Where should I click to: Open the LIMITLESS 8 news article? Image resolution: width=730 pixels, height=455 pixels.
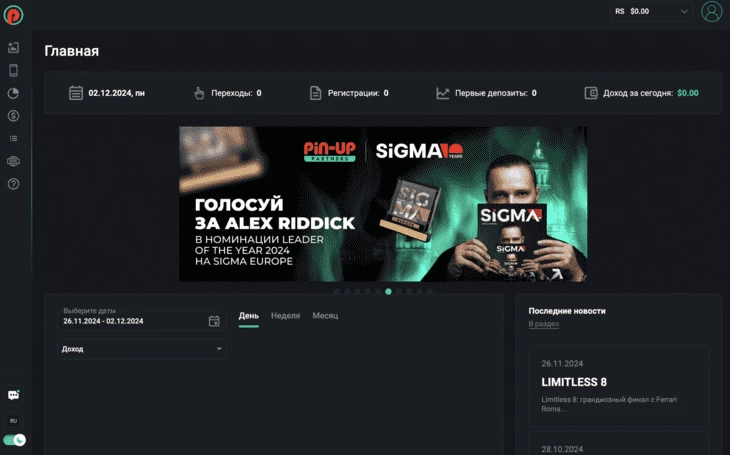[x=619, y=386]
